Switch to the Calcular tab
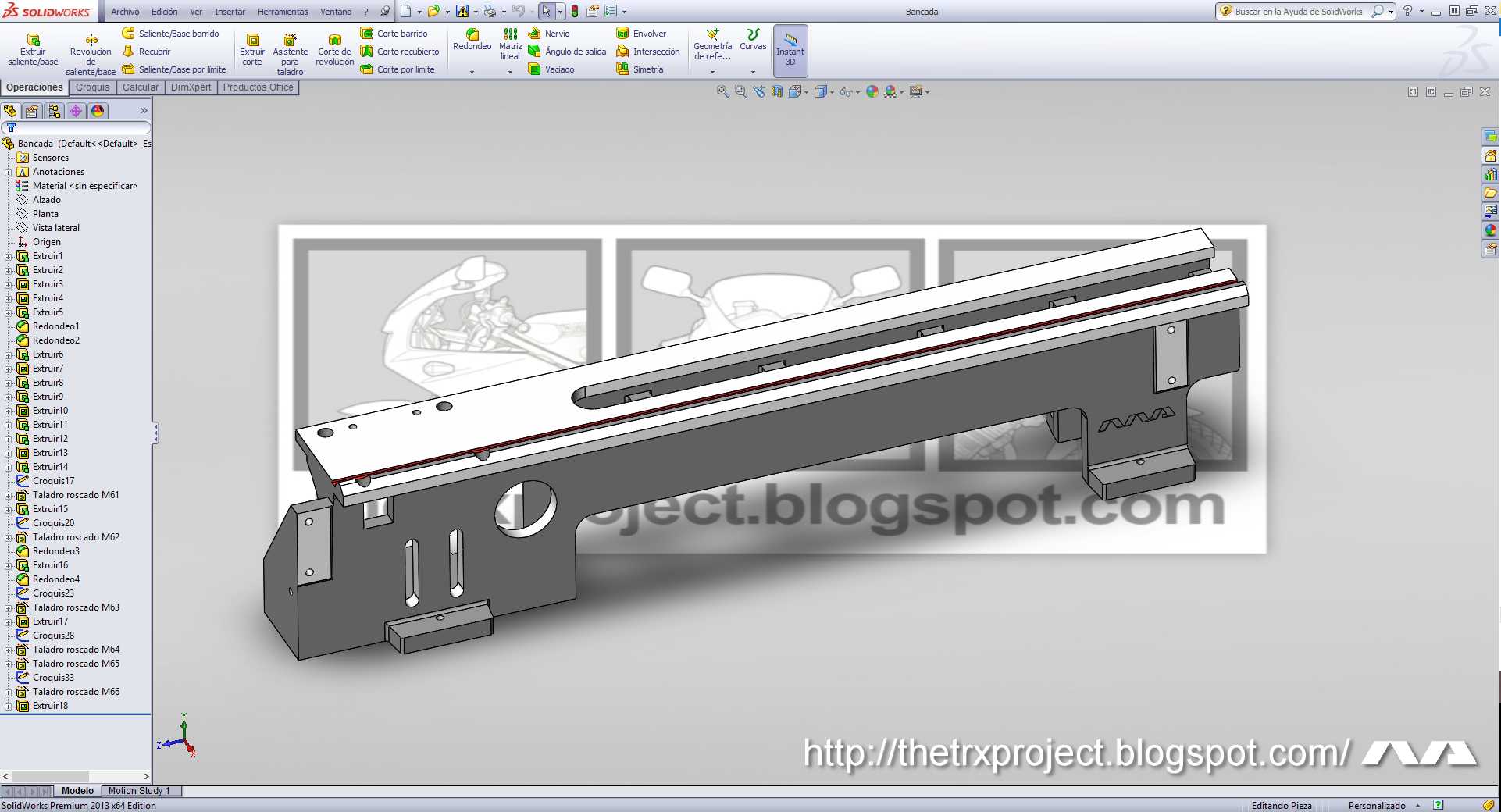 pyautogui.click(x=141, y=87)
